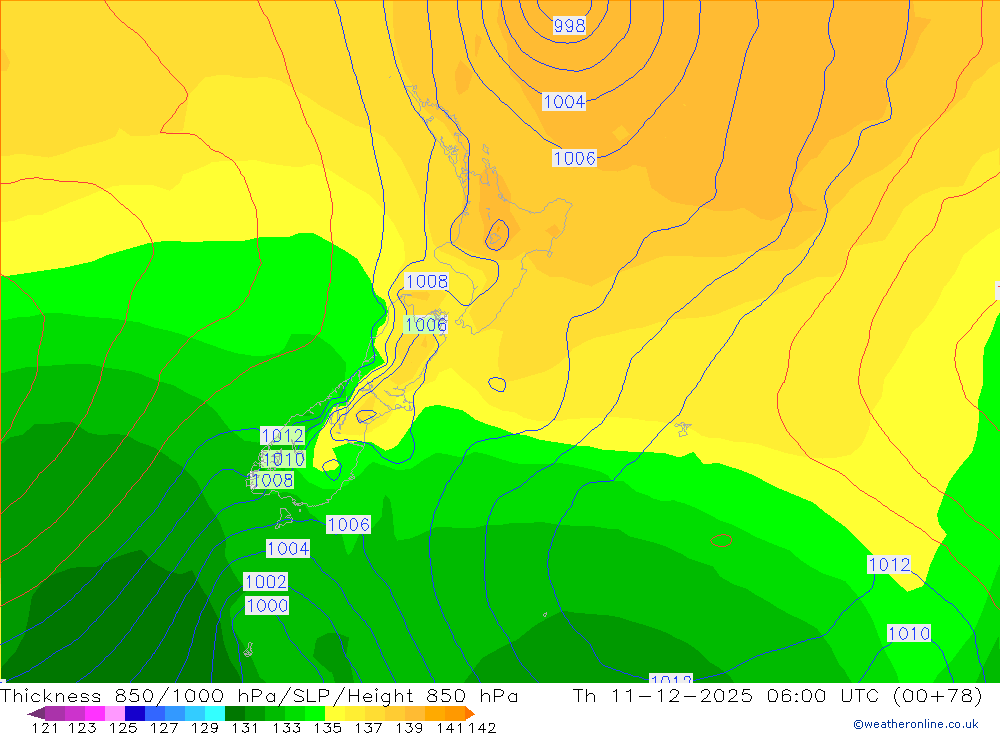This screenshot has height=733, width=1000.
Task: Click the 1008 label below the 1010 near South Island
Action: pyautogui.click(x=272, y=480)
